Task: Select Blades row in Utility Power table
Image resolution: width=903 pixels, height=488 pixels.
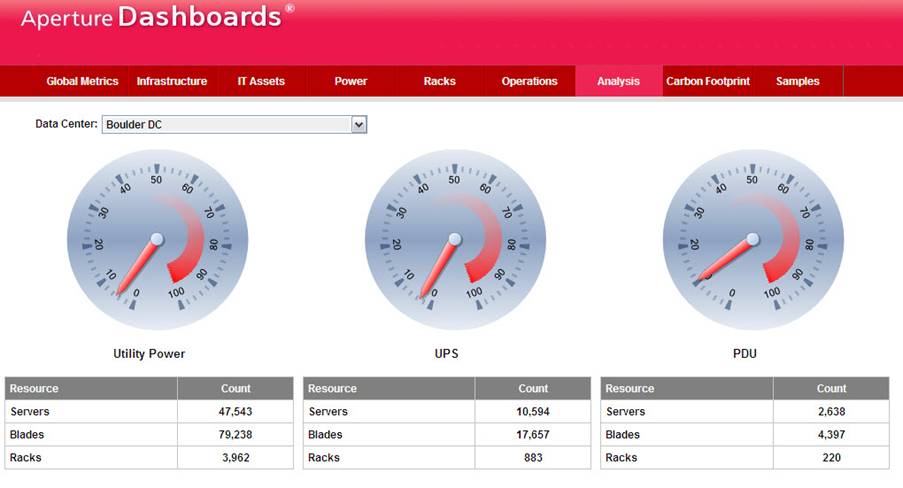Action: click(x=149, y=434)
